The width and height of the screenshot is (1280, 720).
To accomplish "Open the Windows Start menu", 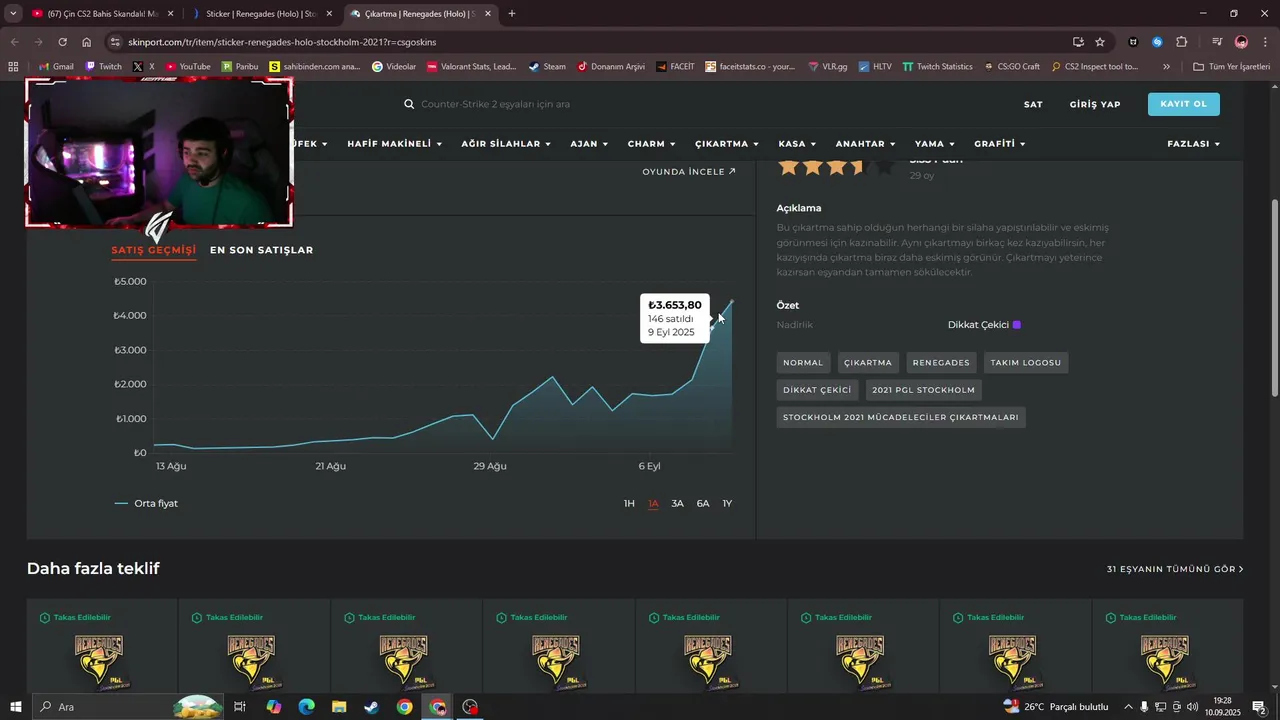I will [15, 707].
